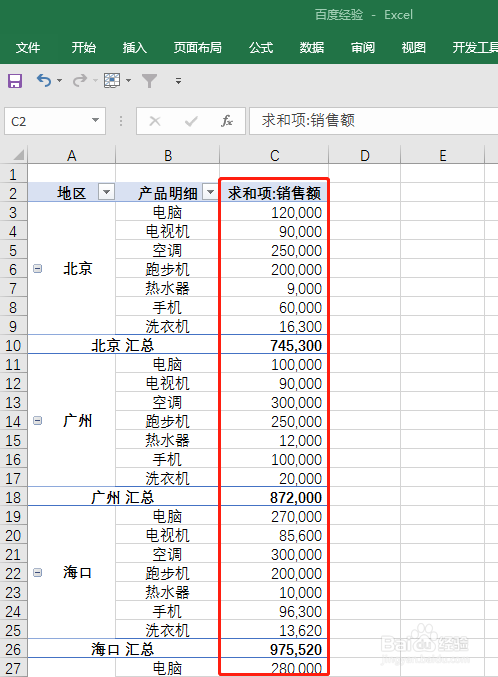The width and height of the screenshot is (498, 677).
Task: Open the 视图 ribbon tab
Action: 414,47
